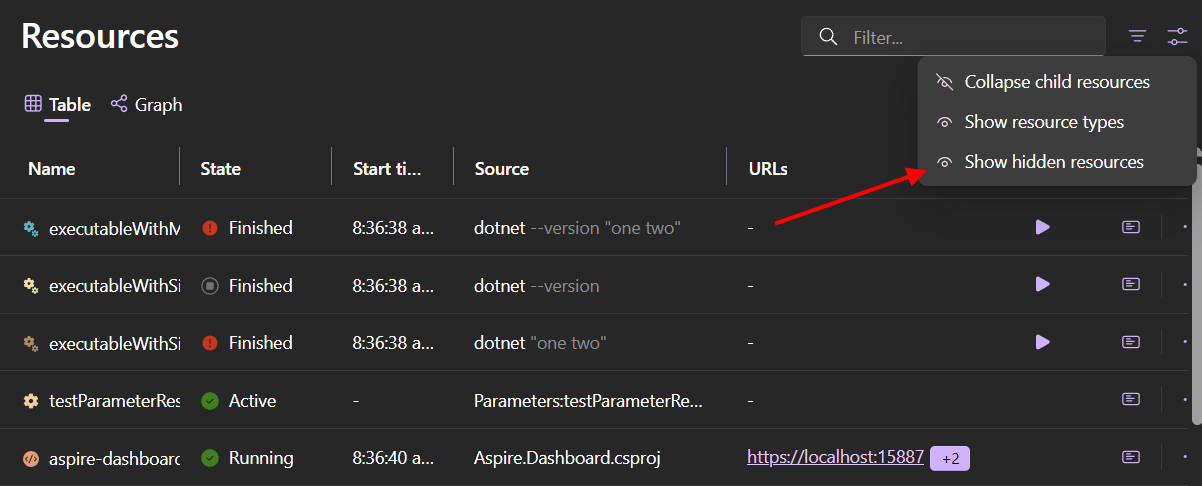Click the view options settings icon

[1177, 37]
